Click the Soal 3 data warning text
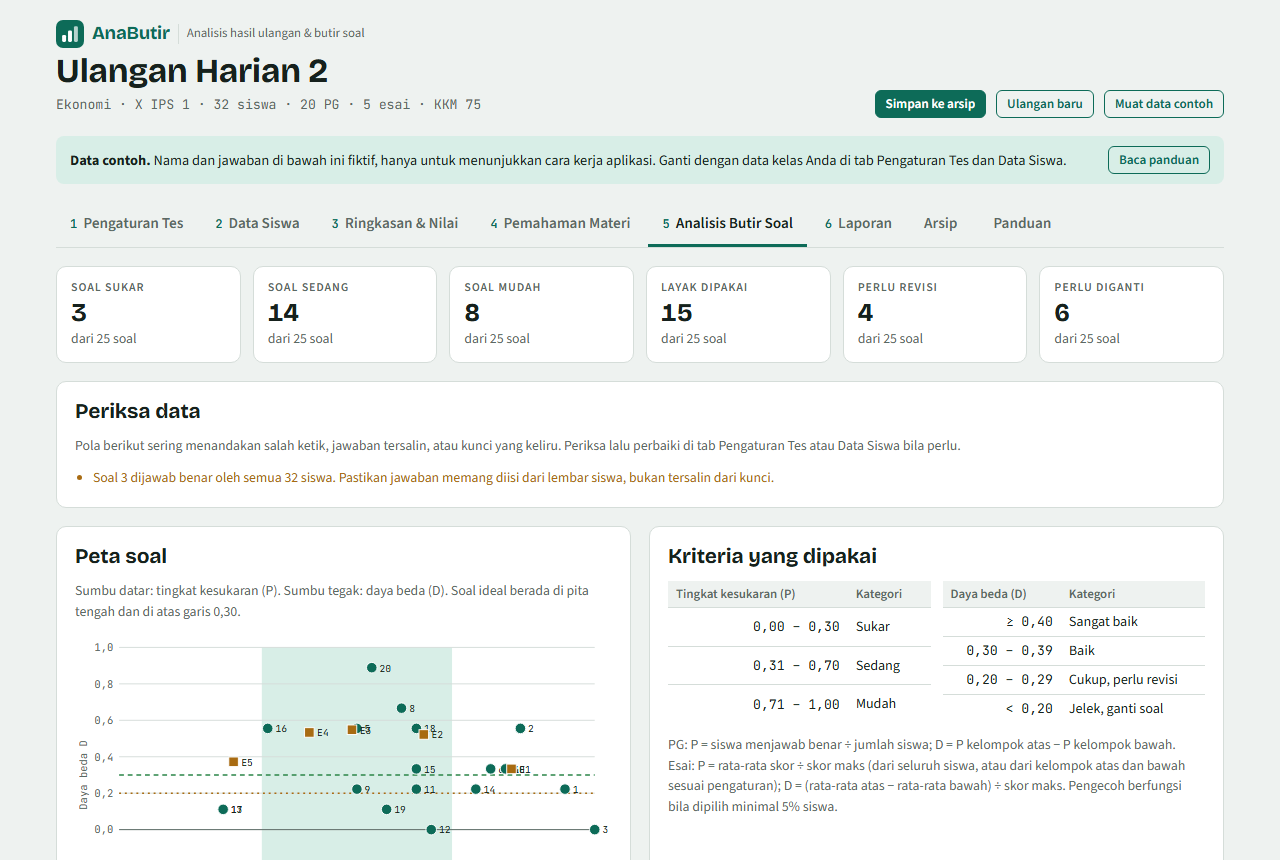This screenshot has width=1280, height=860. pos(433,478)
